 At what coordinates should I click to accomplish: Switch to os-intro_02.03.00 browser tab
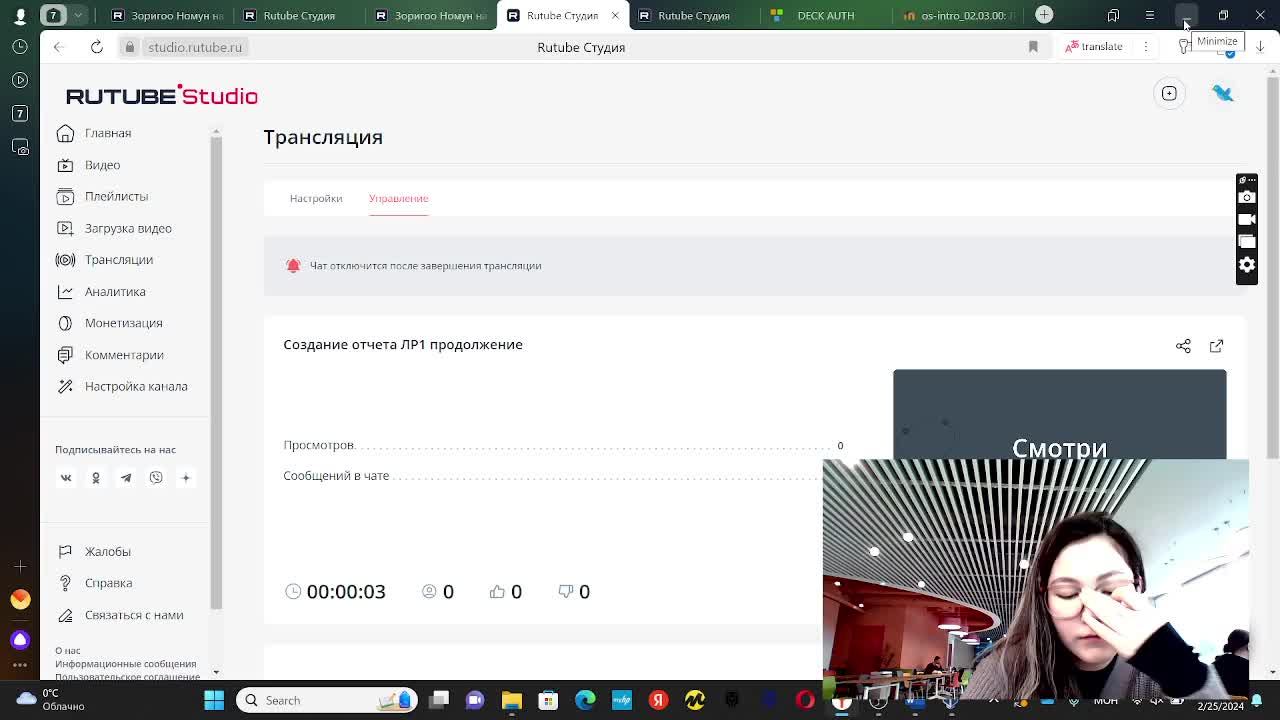[x=958, y=15]
